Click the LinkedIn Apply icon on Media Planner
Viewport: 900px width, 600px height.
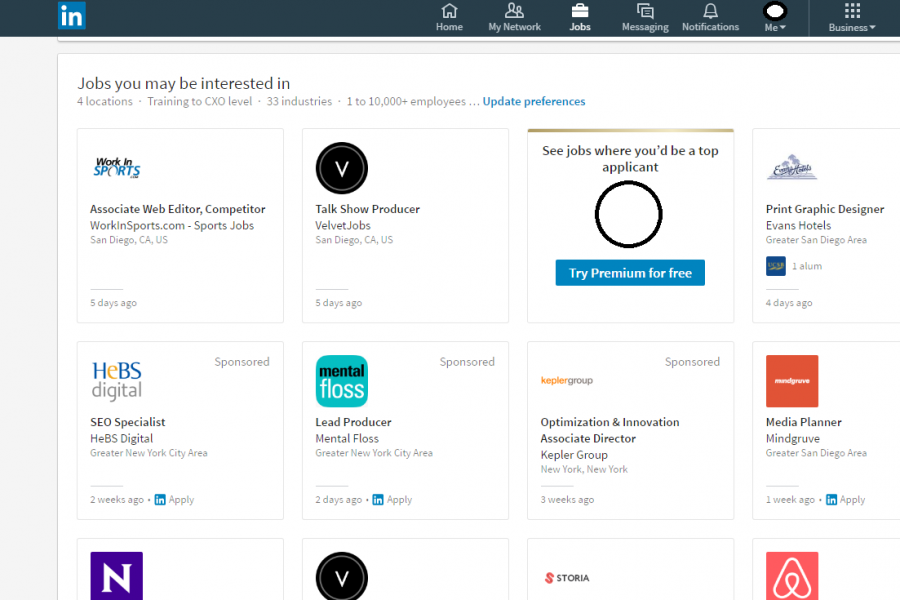[831, 500]
